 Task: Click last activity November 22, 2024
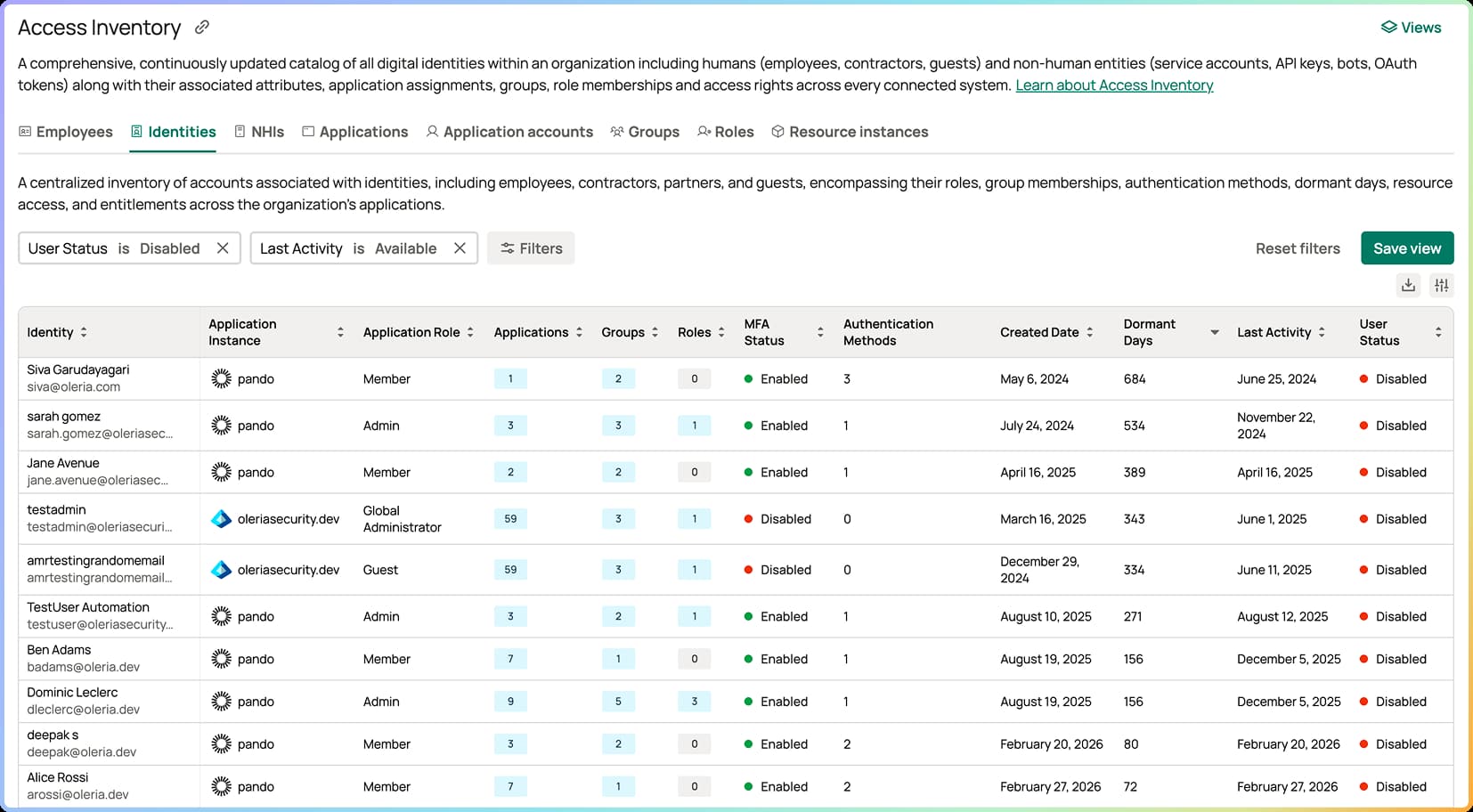point(1276,426)
